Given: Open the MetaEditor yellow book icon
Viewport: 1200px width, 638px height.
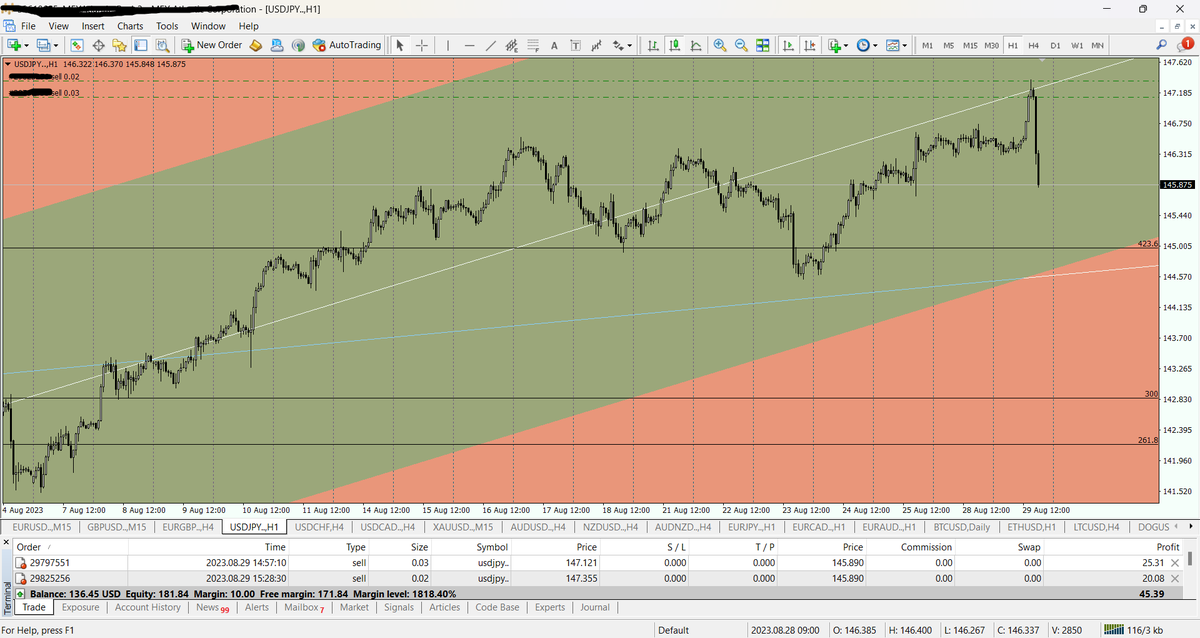Looking at the screenshot, I should pyautogui.click(x=255, y=45).
